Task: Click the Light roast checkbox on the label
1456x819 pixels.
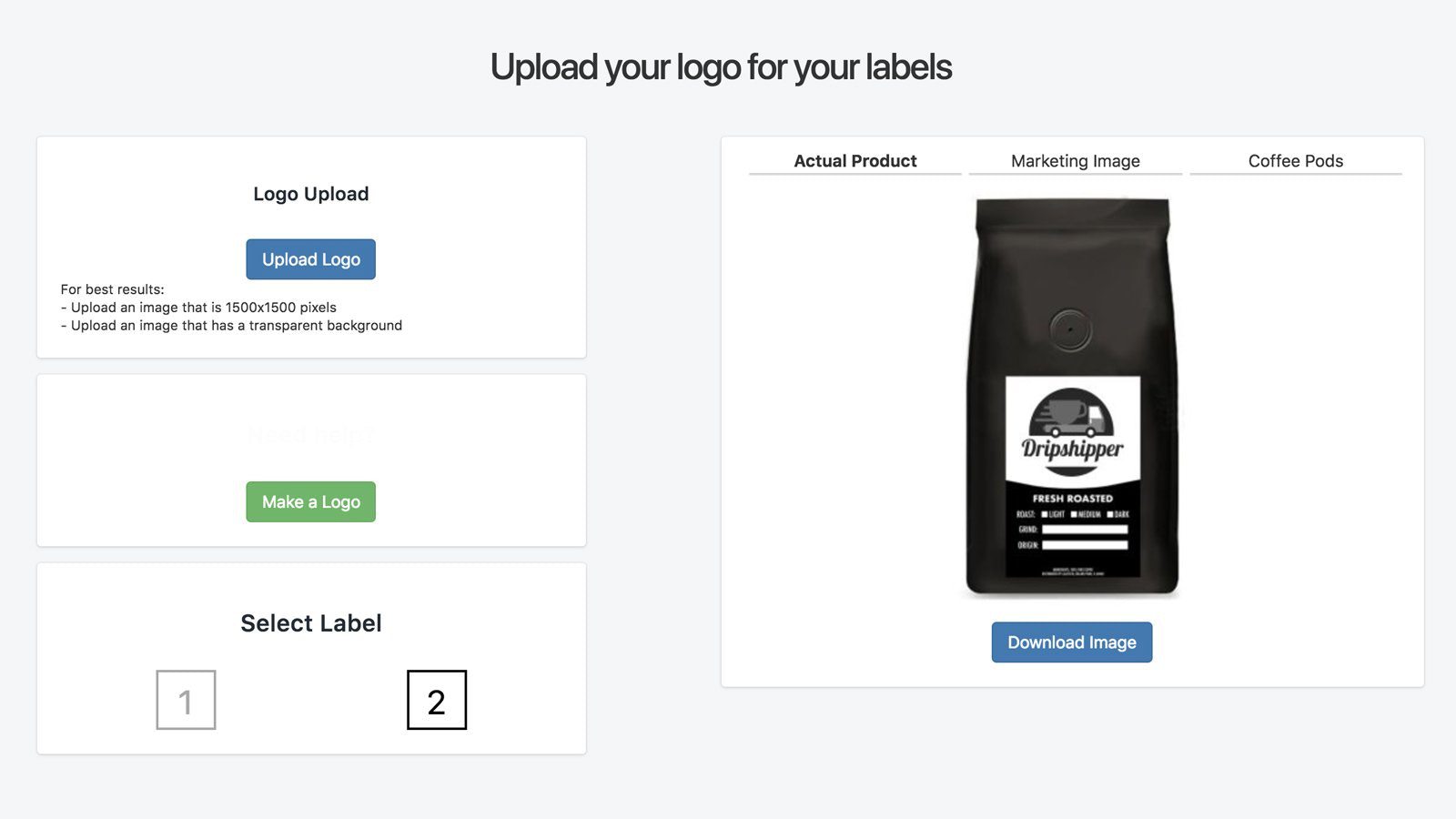Action: click(1045, 514)
